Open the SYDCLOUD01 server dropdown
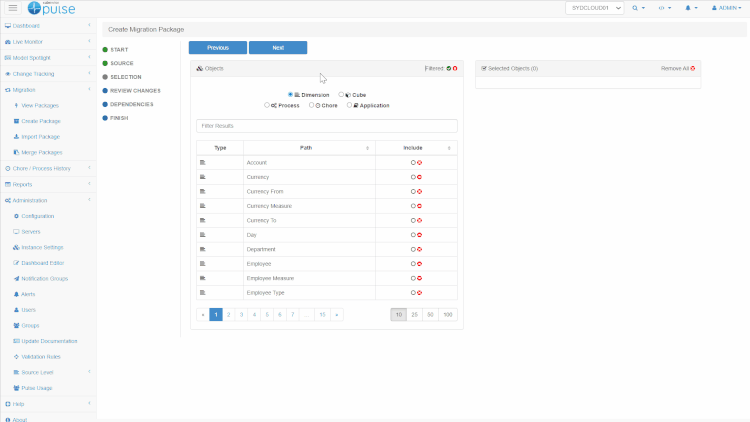Image resolution: width=750 pixels, height=422 pixels. [x=594, y=8]
